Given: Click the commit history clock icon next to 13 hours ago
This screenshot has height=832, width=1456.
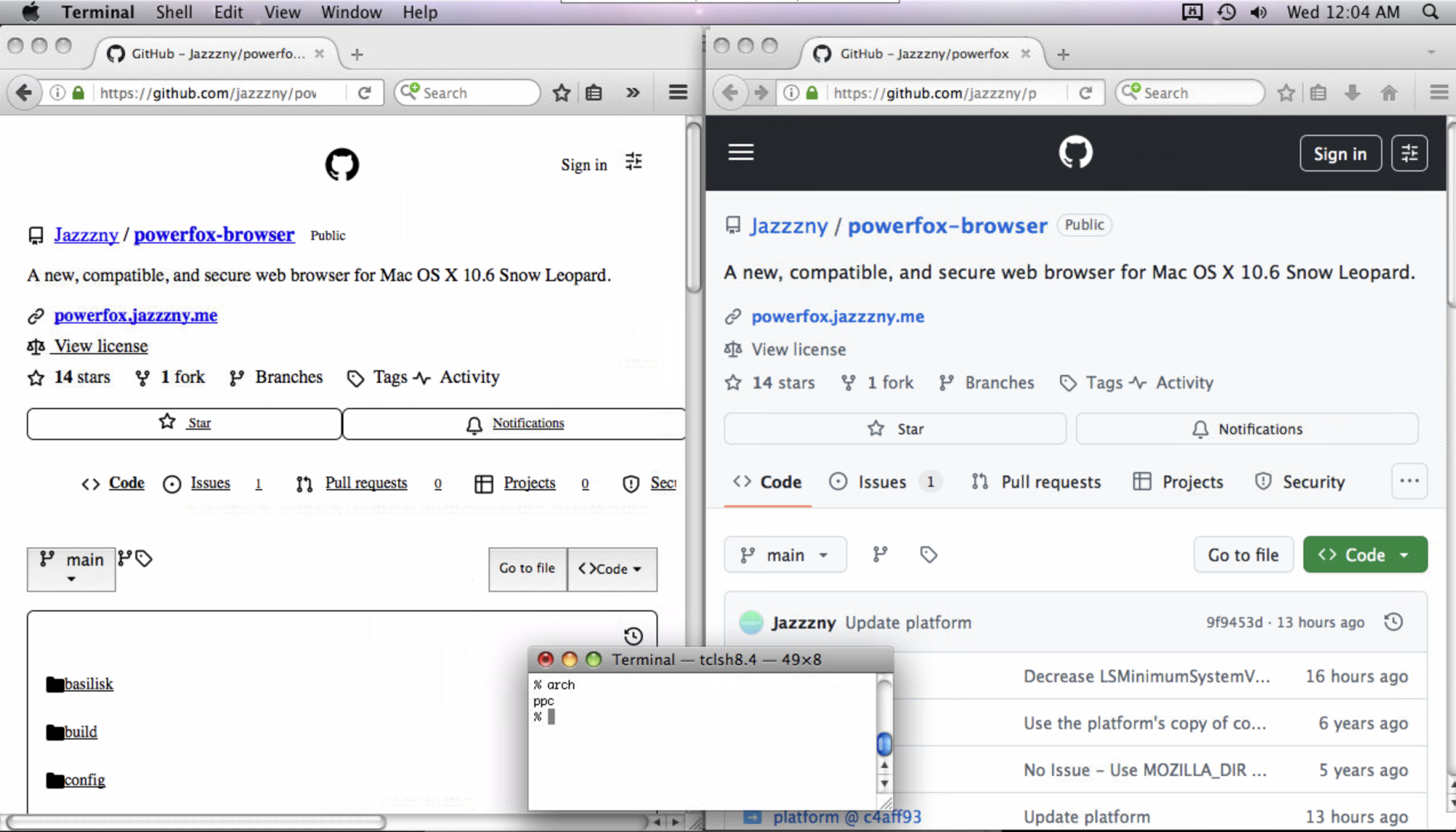Looking at the screenshot, I should click(1393, 622).
